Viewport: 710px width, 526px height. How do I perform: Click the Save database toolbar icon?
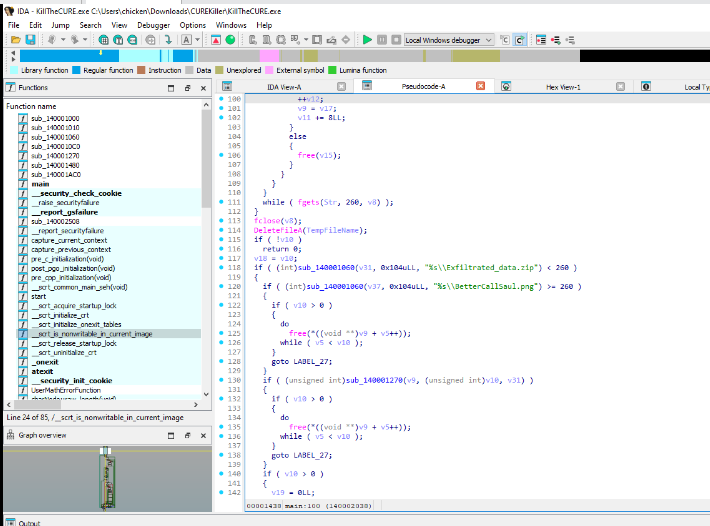[30, 40]
